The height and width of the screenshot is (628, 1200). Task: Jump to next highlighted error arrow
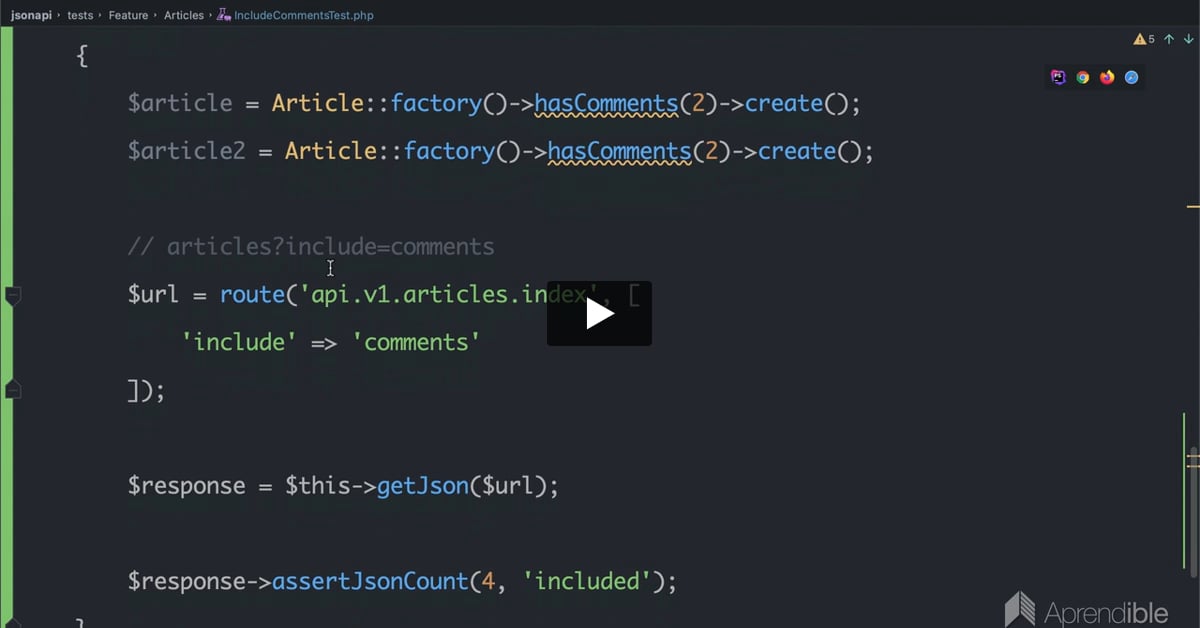point(1188,39)
